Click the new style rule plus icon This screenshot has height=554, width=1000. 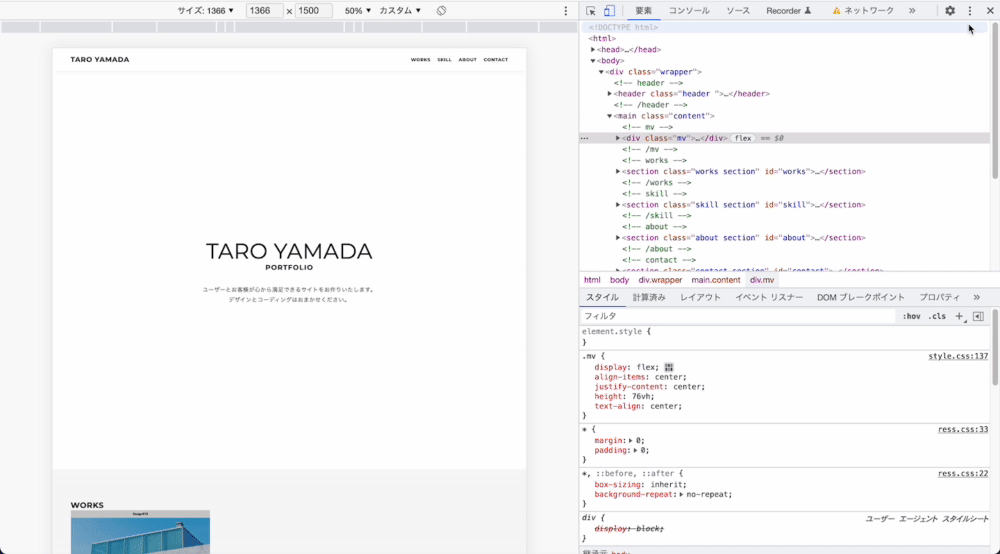coord(959,316)
